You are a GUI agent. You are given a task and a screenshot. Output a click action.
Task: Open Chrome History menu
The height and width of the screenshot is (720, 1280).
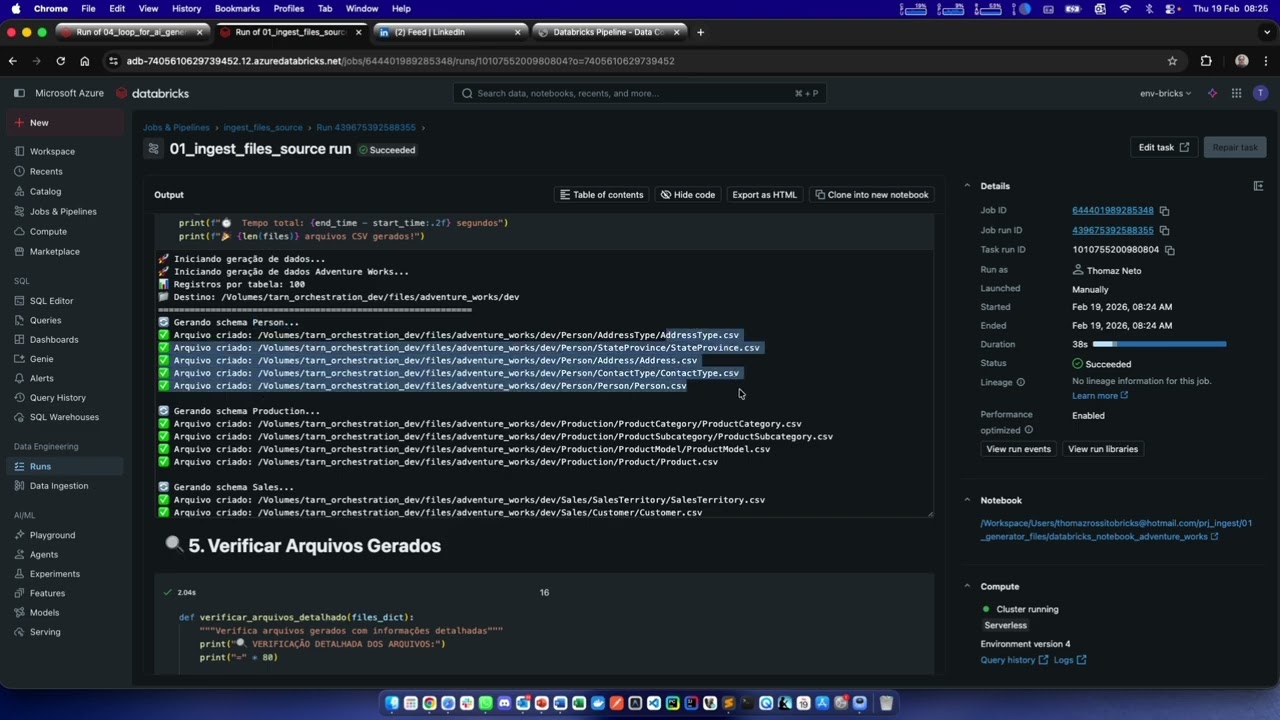[x=186, y=8]
